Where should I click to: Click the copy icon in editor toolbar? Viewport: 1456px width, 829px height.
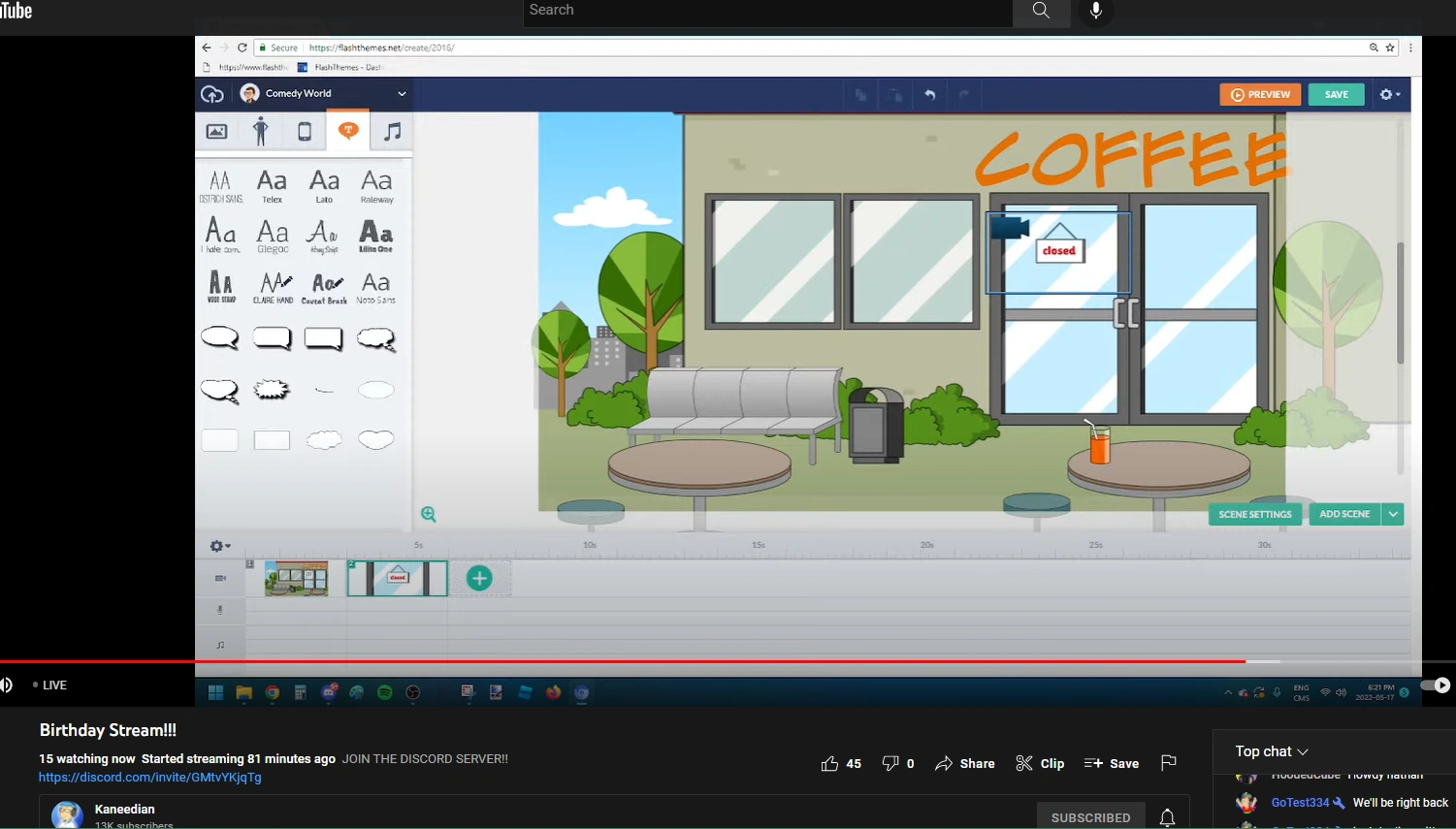860,95
